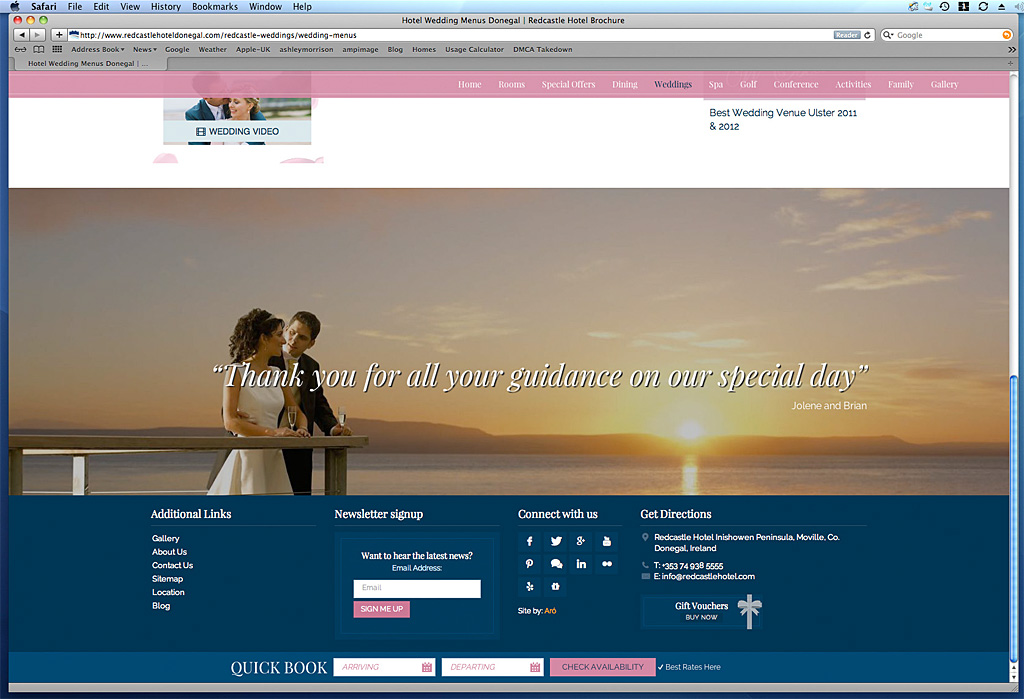Click the LinkedIn icon
Image resolution: width=1024 pixels, height=699 pixels.
(581, 563)
